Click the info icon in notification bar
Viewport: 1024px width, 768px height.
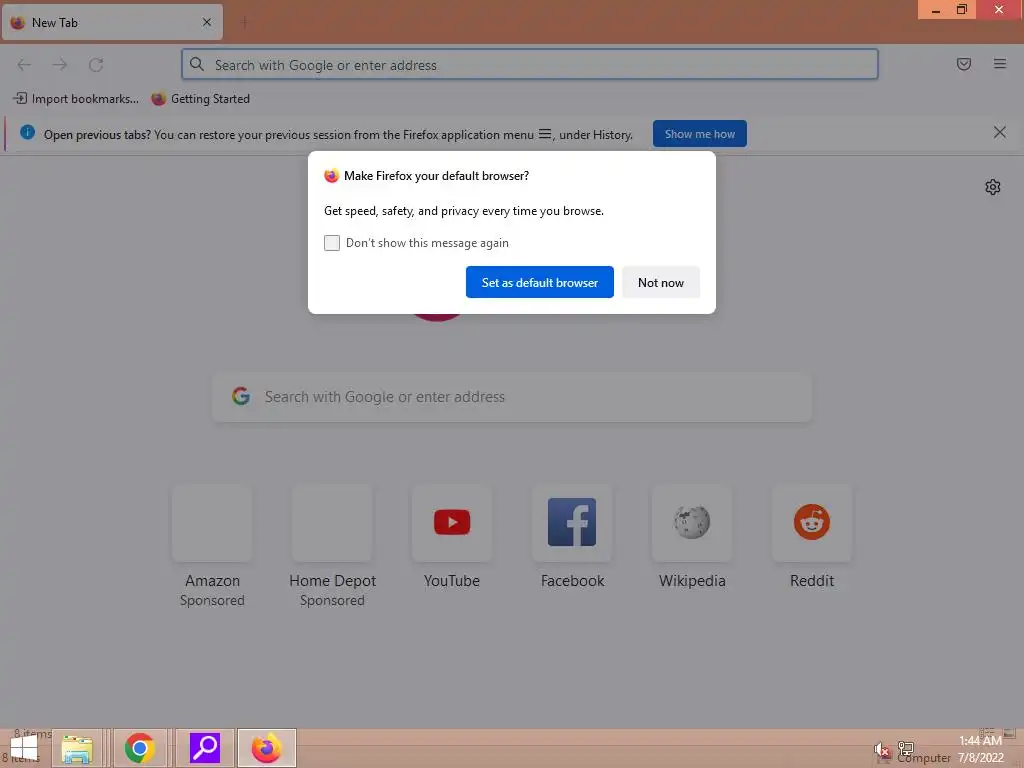(x=27, y=133)
